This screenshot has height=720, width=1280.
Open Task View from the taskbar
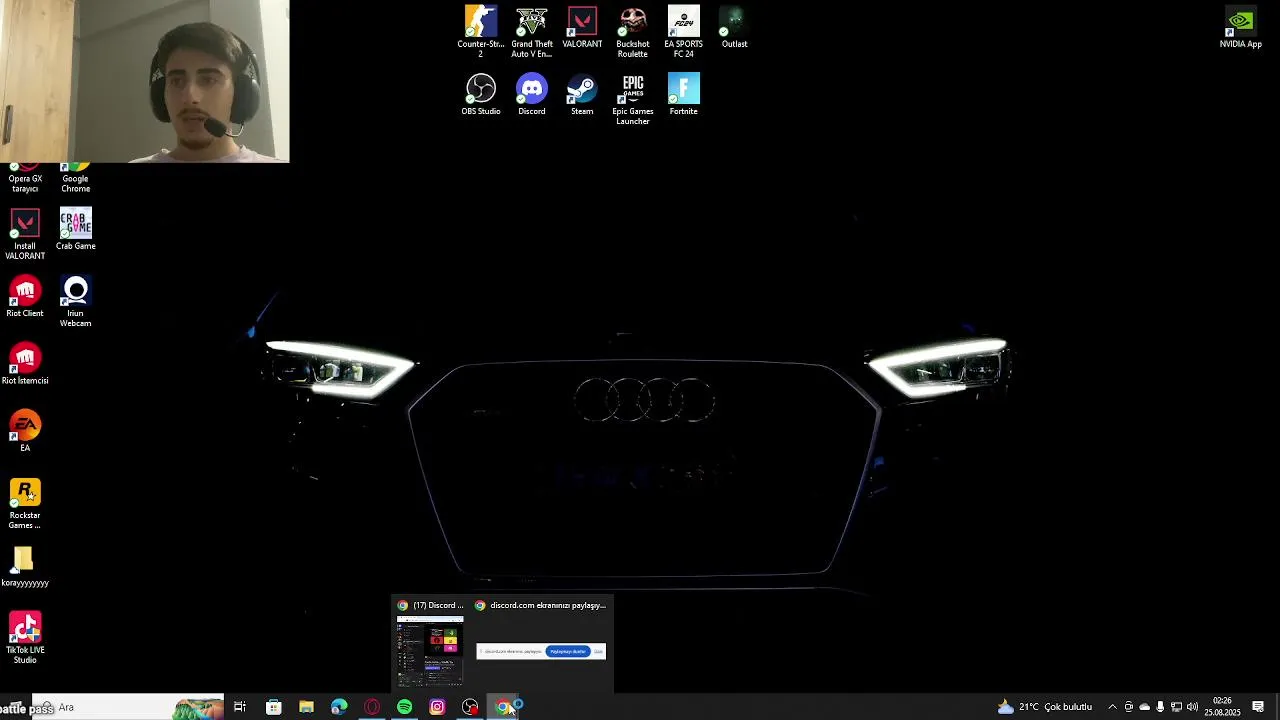(240, 707)
